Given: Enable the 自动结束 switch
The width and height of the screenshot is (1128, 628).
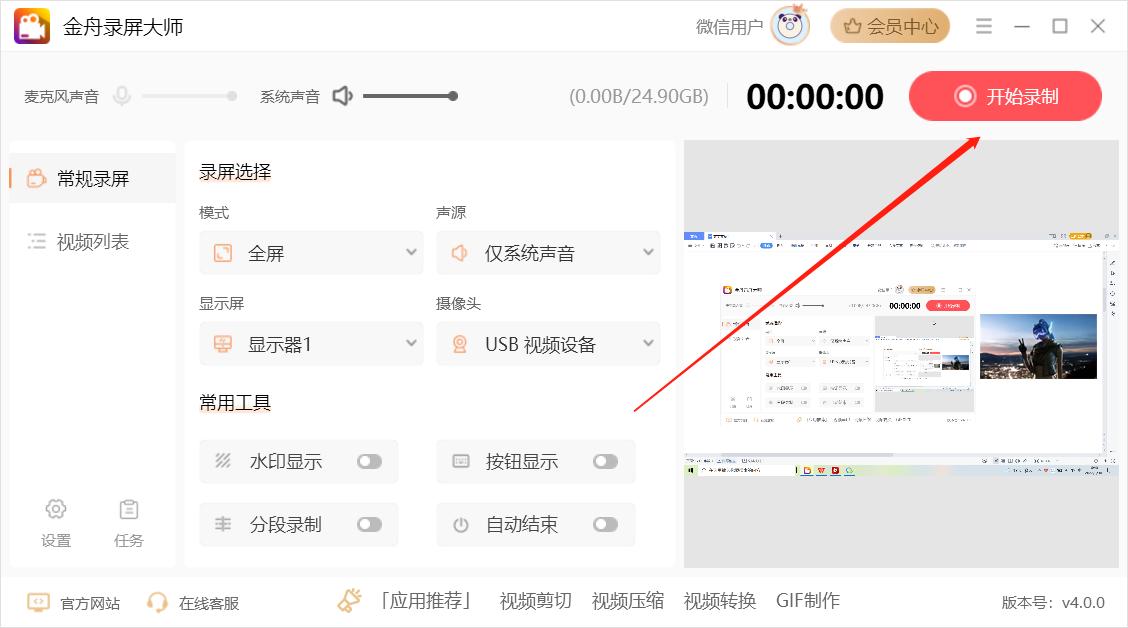Looking at the screenshot, I should coord(605,524).
